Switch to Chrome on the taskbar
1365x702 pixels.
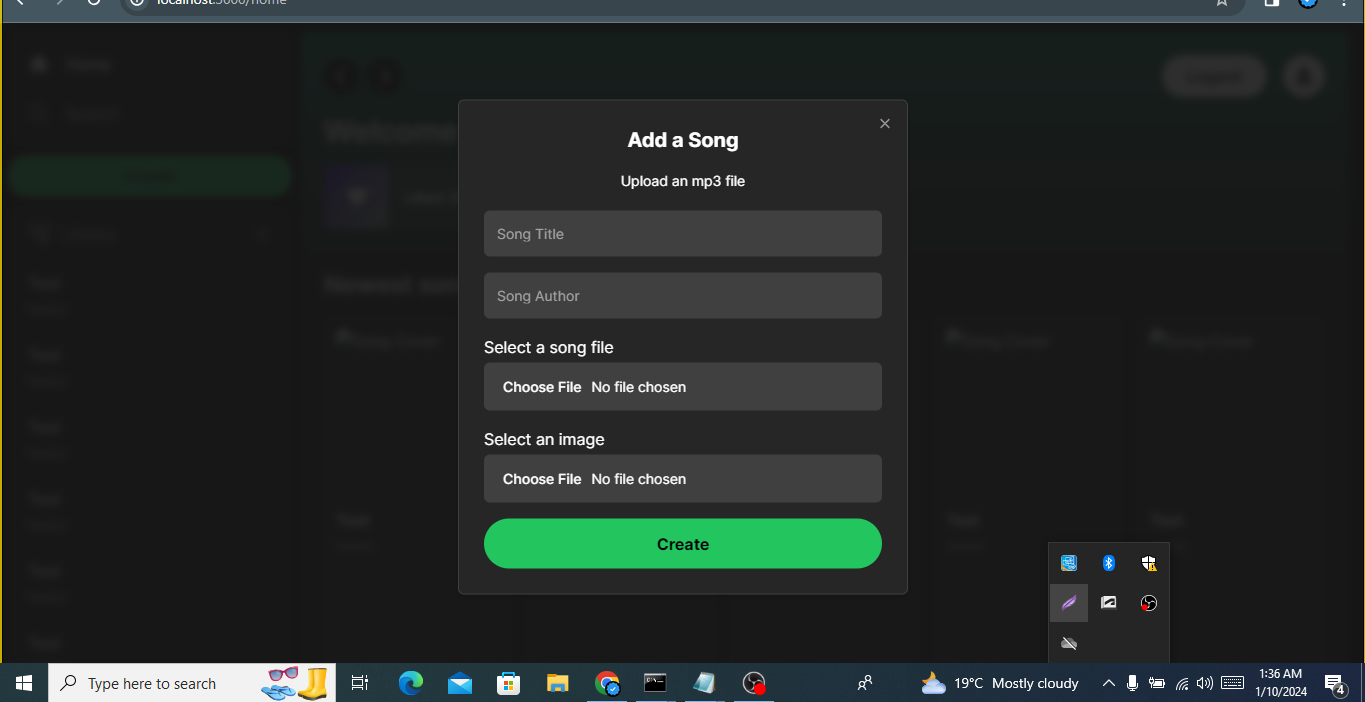[607, 683]
